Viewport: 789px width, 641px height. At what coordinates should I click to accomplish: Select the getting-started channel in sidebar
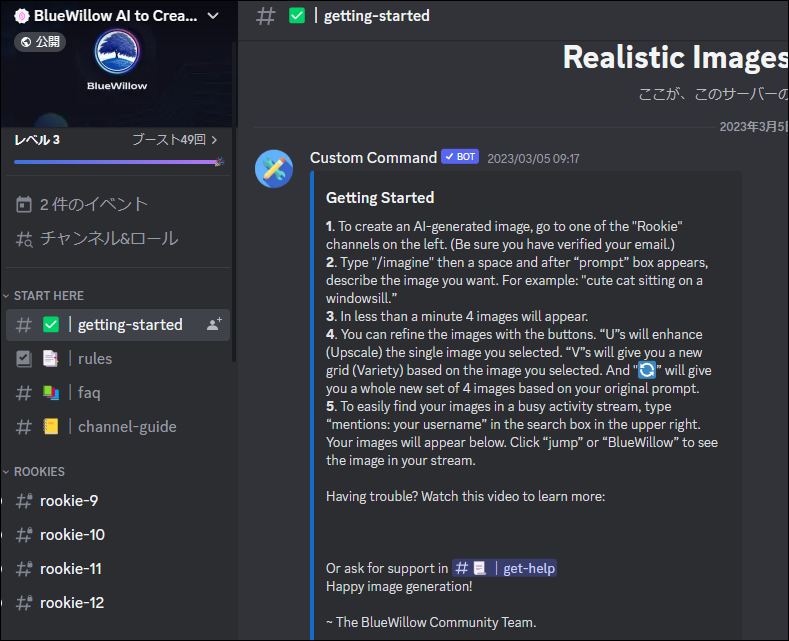(118, 325)
